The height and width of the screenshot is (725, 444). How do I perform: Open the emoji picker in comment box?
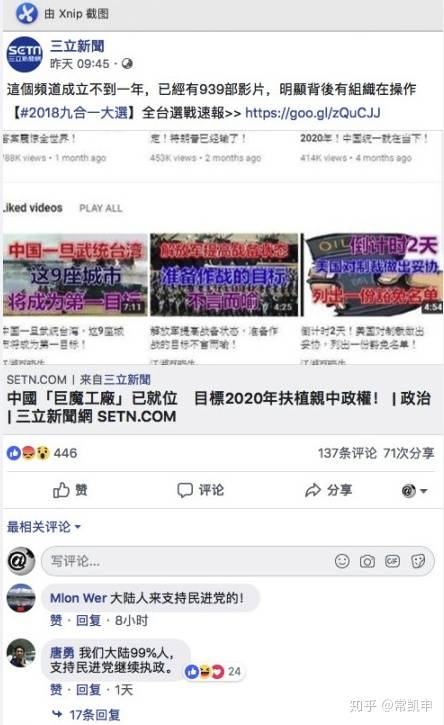click(342, 561)
